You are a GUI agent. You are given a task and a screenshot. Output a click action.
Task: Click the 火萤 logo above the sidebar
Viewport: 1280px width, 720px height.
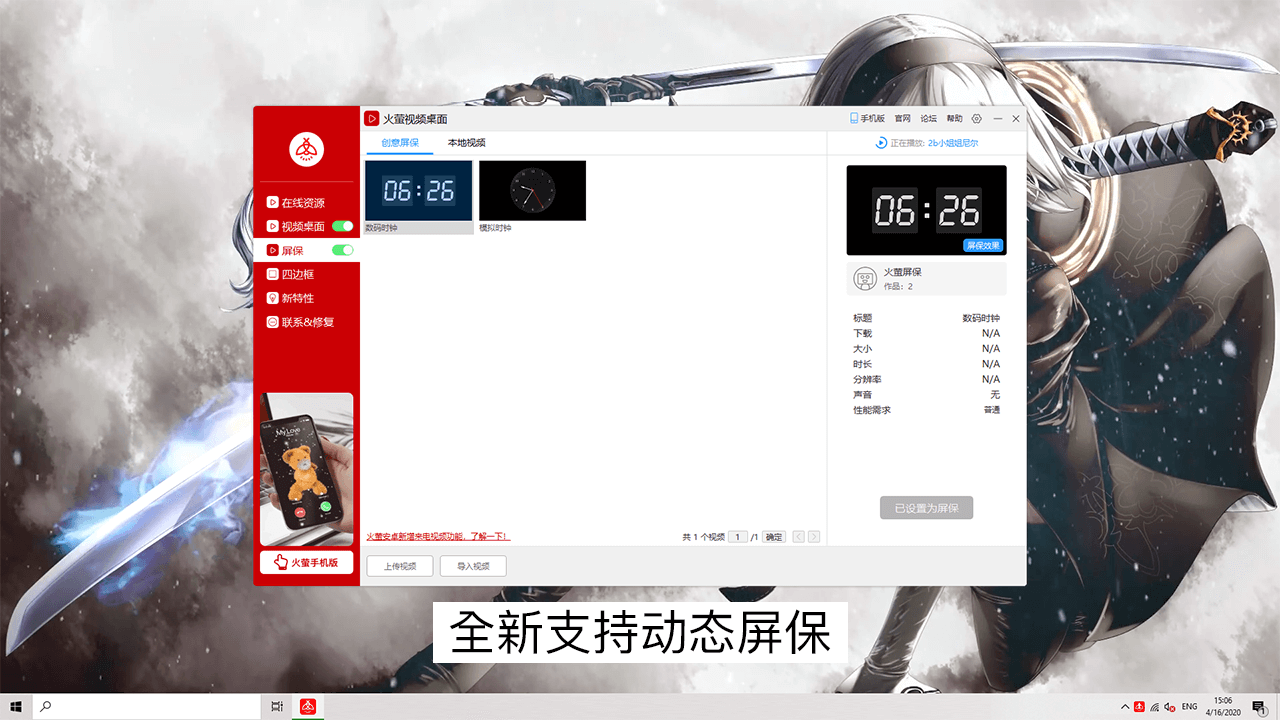(306, 148)
